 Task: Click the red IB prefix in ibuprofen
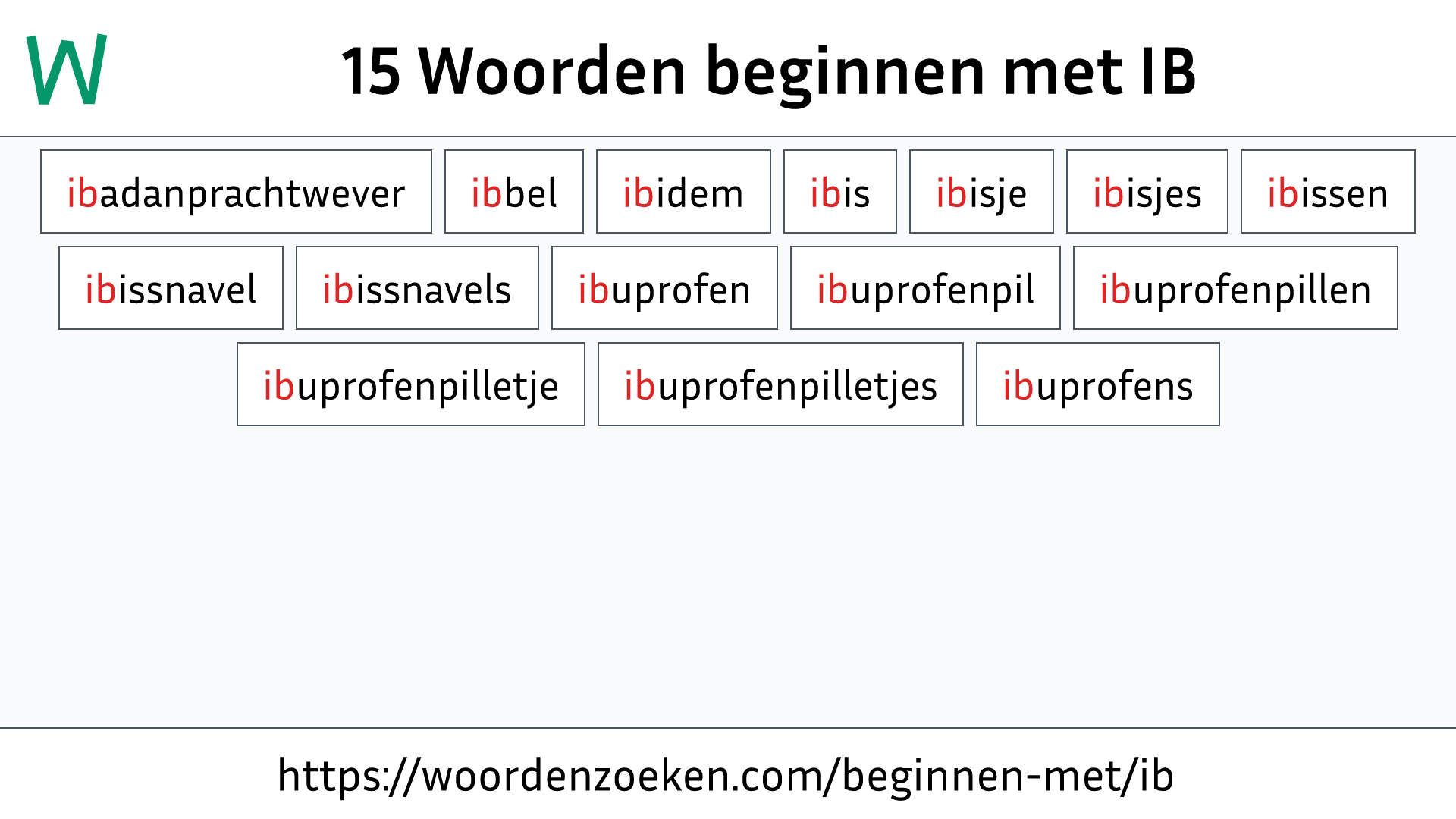(x=589, y=289)
